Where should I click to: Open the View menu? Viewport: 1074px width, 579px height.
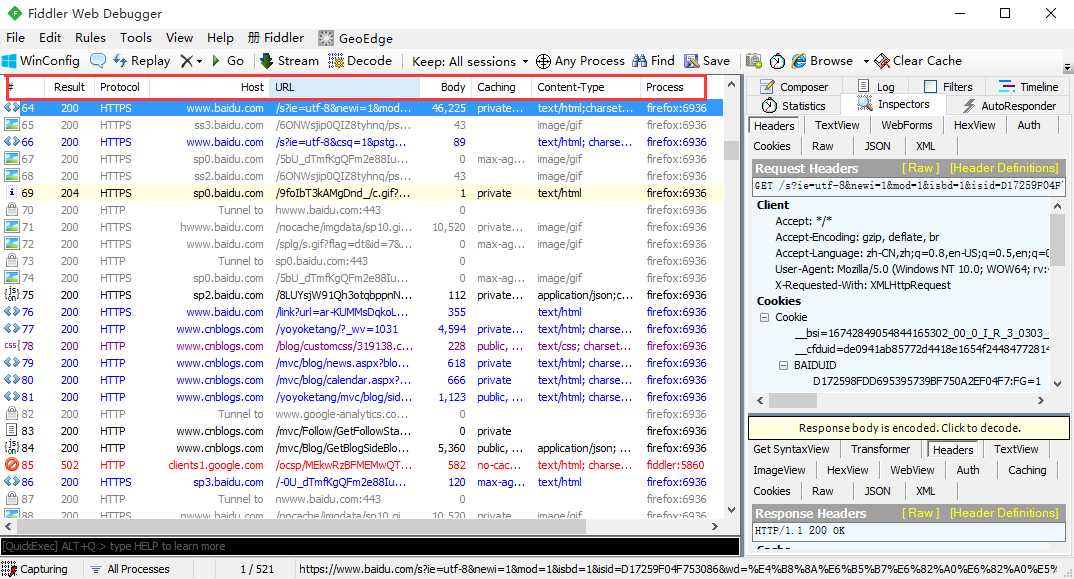coord(179,38)
